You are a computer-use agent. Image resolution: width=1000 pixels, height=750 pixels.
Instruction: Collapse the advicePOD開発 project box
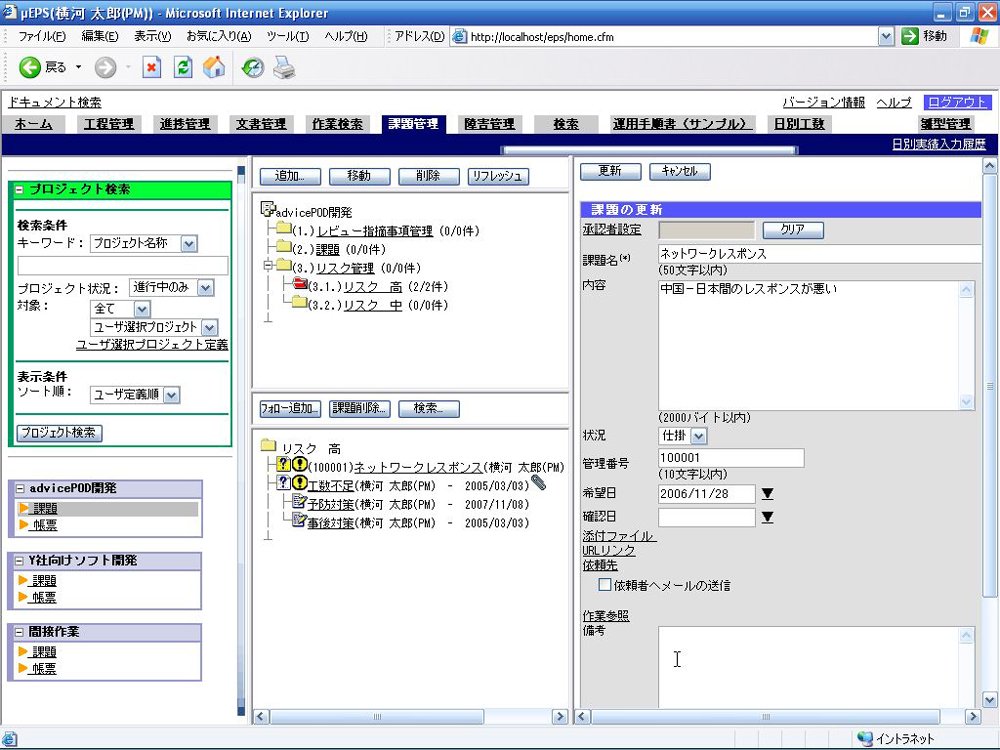[20, 489]
